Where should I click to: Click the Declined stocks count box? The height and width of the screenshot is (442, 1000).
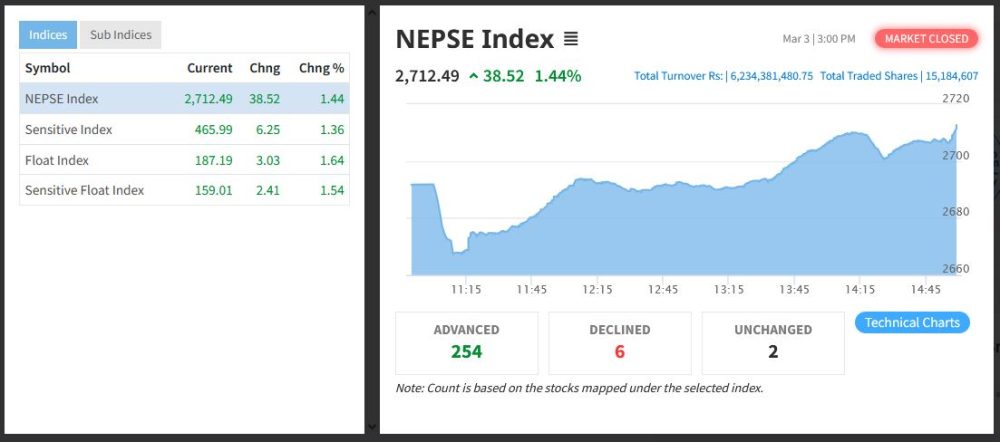620,342
